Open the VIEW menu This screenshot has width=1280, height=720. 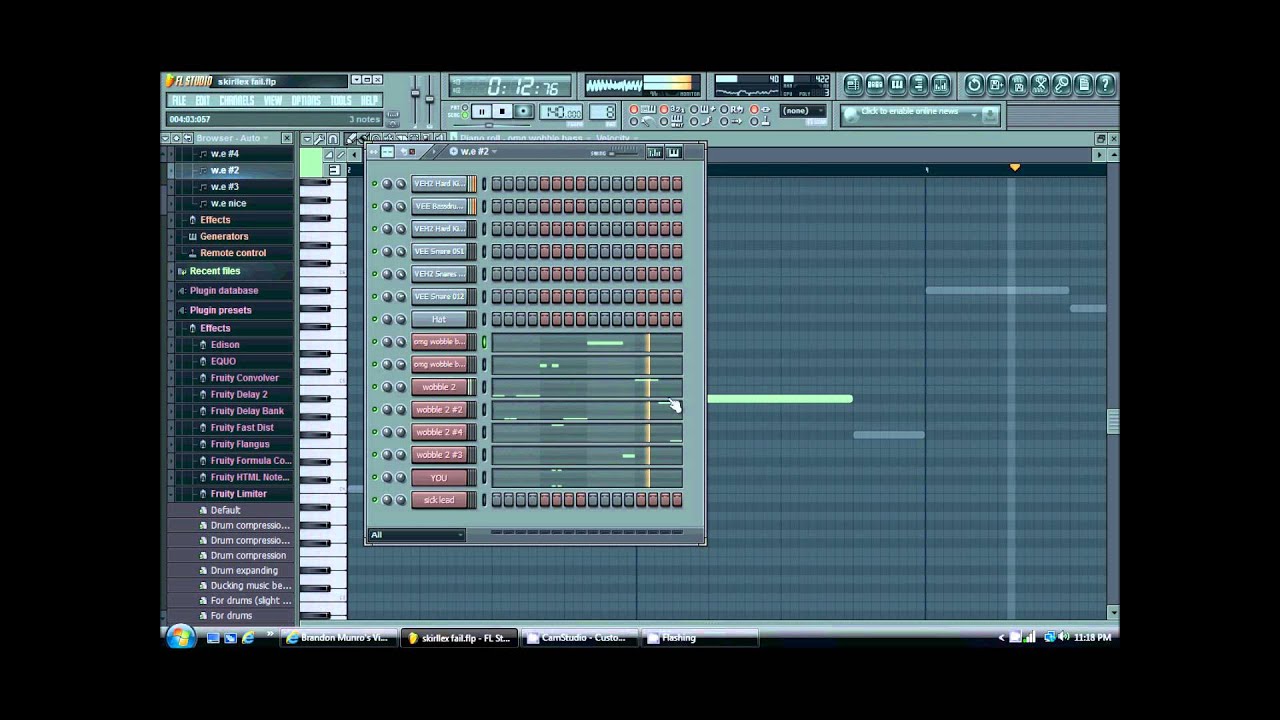(x=273, y=101)
